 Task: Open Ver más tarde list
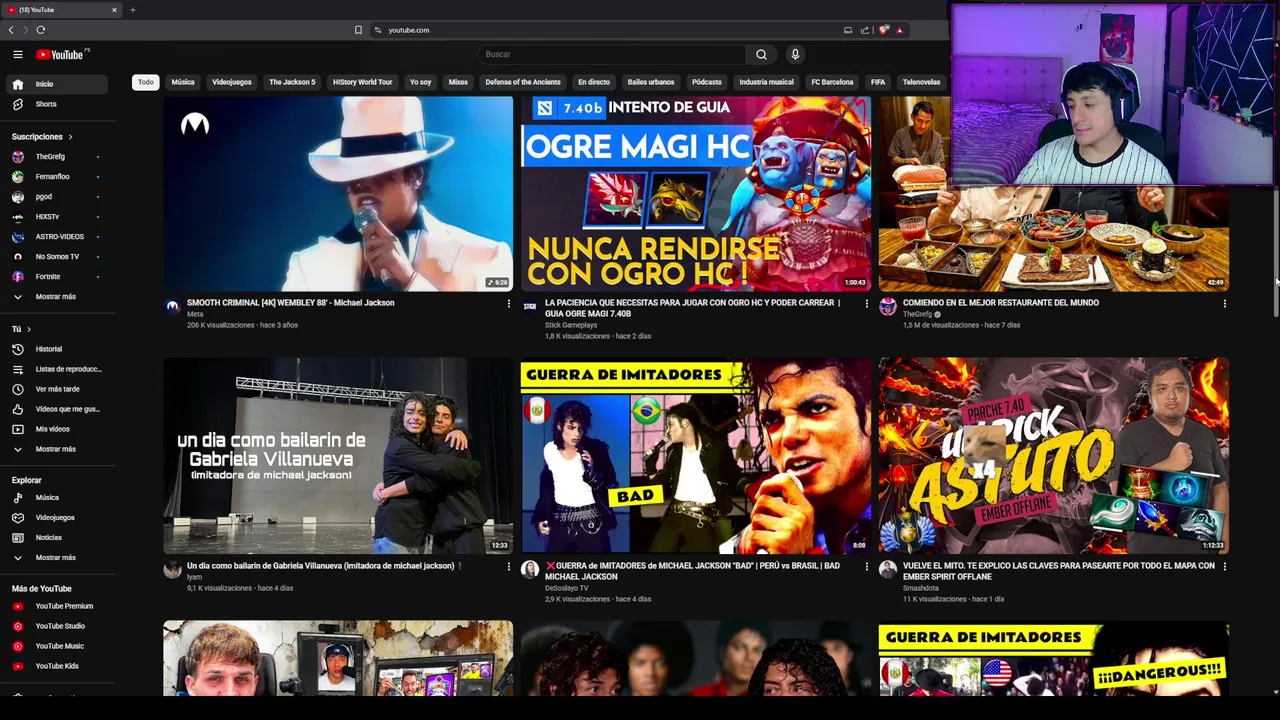tap(58, 389)
